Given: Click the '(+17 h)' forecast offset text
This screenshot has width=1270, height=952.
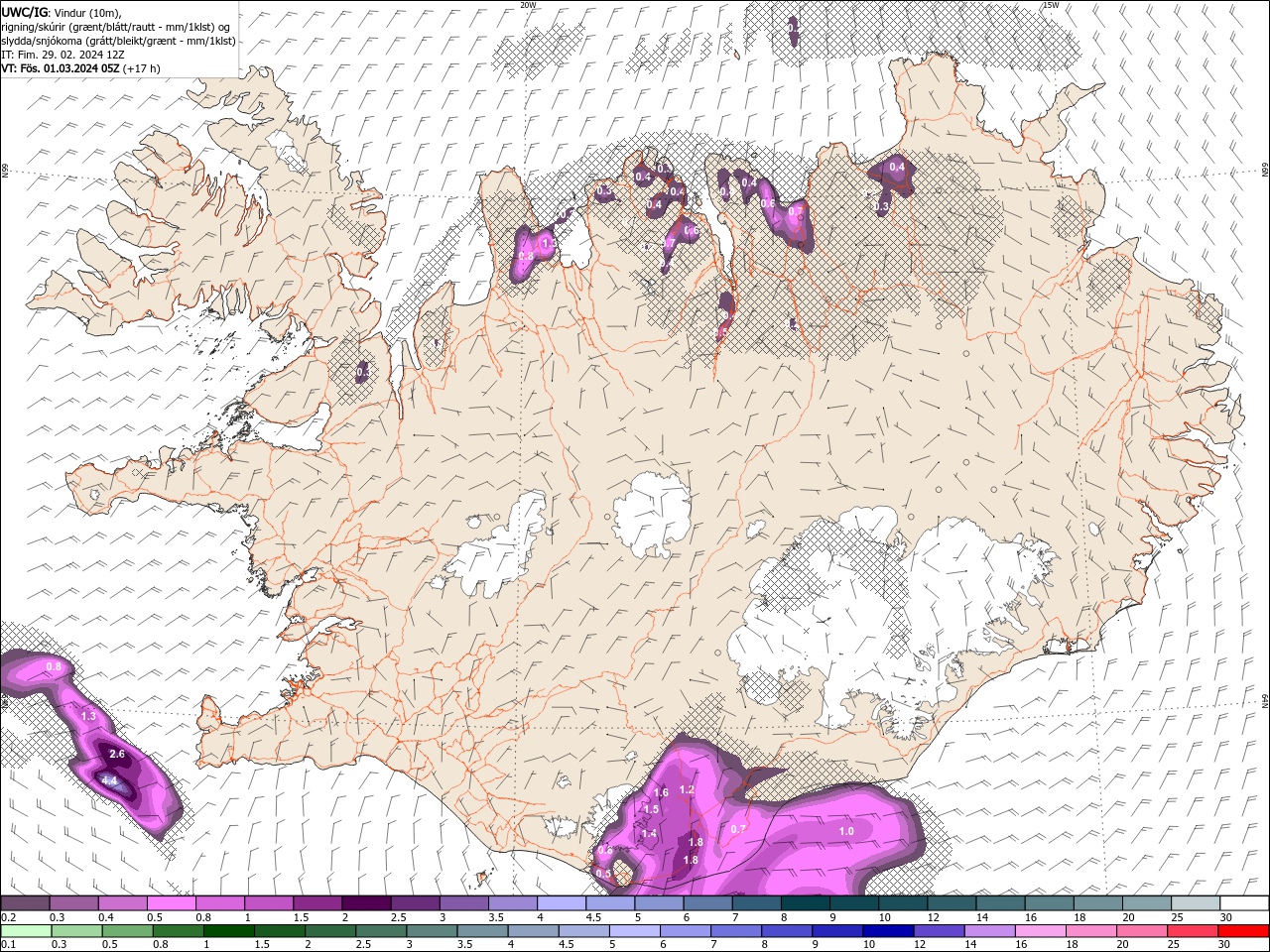Looking at the screenshot, I should coord(142,68).
